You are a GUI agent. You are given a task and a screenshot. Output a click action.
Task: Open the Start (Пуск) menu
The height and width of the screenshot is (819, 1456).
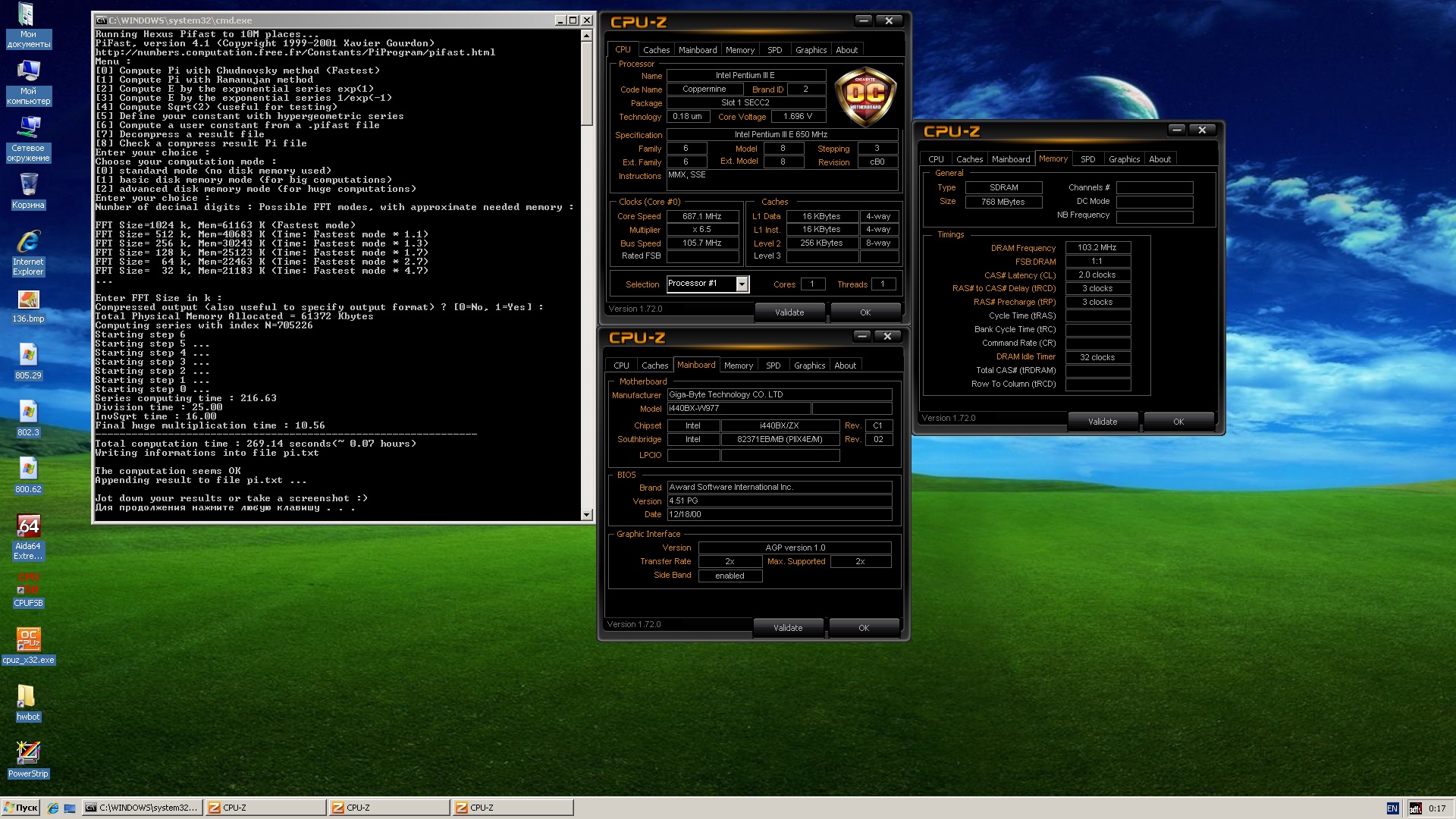(x=20, y=808)
